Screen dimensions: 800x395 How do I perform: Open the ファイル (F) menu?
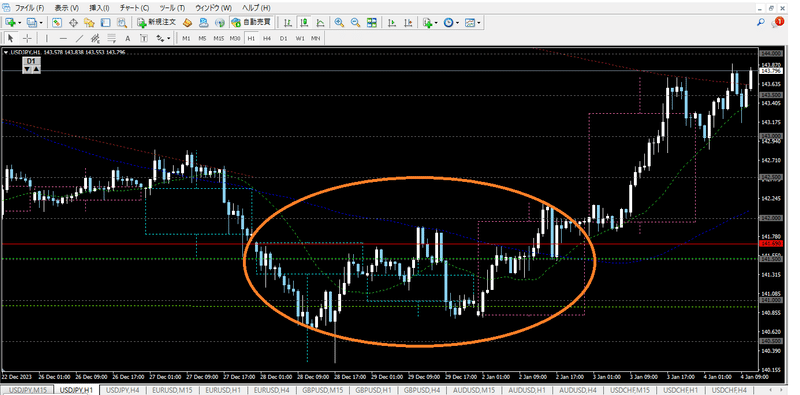click(x=29, y=8)
